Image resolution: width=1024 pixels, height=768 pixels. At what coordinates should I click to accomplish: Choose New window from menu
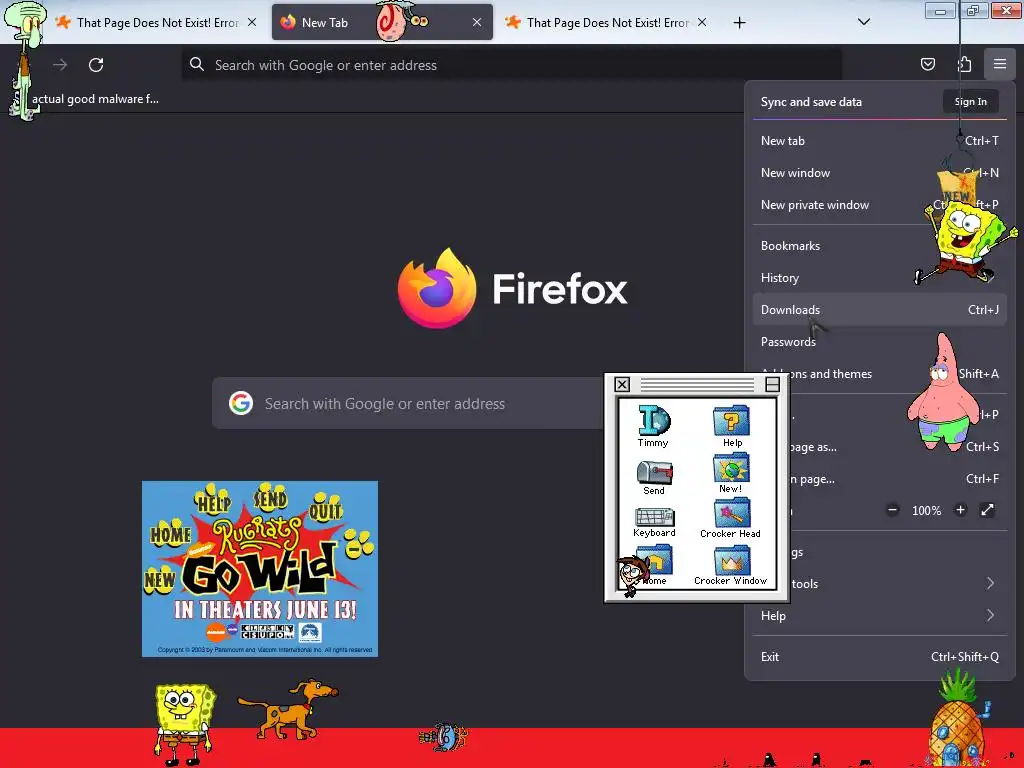pyautogui.click(x=879, y=172)
